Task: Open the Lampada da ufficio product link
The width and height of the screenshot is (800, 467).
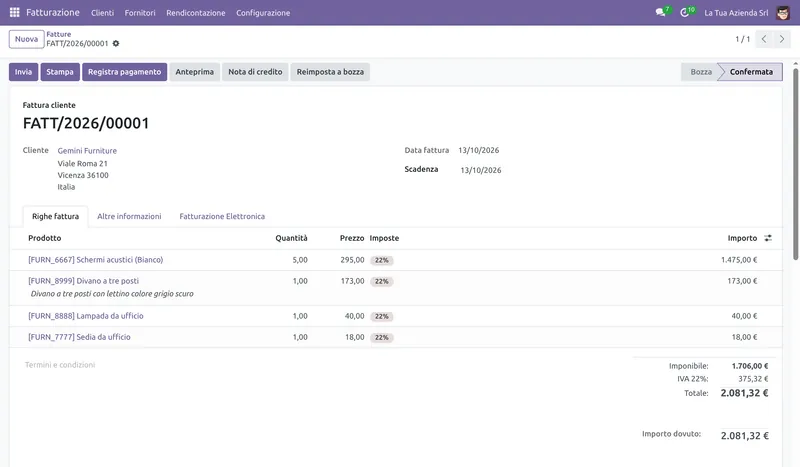Action: click(86, 316)
